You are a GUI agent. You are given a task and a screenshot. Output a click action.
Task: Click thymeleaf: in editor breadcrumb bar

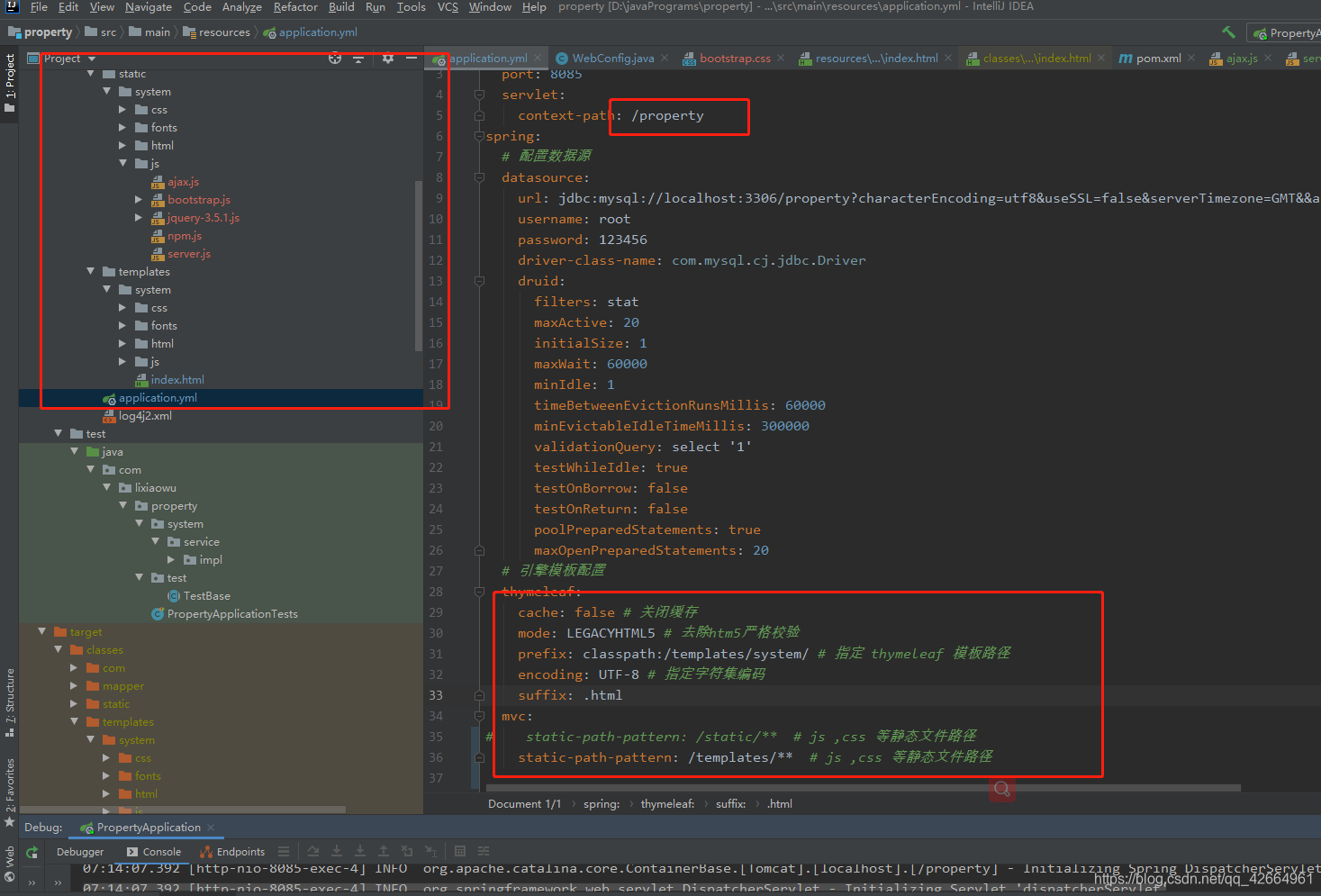click(x=667, y=804)
